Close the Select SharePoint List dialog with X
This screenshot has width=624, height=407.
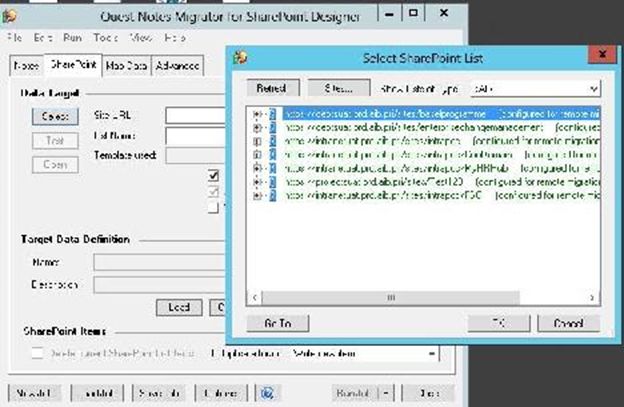602,54
